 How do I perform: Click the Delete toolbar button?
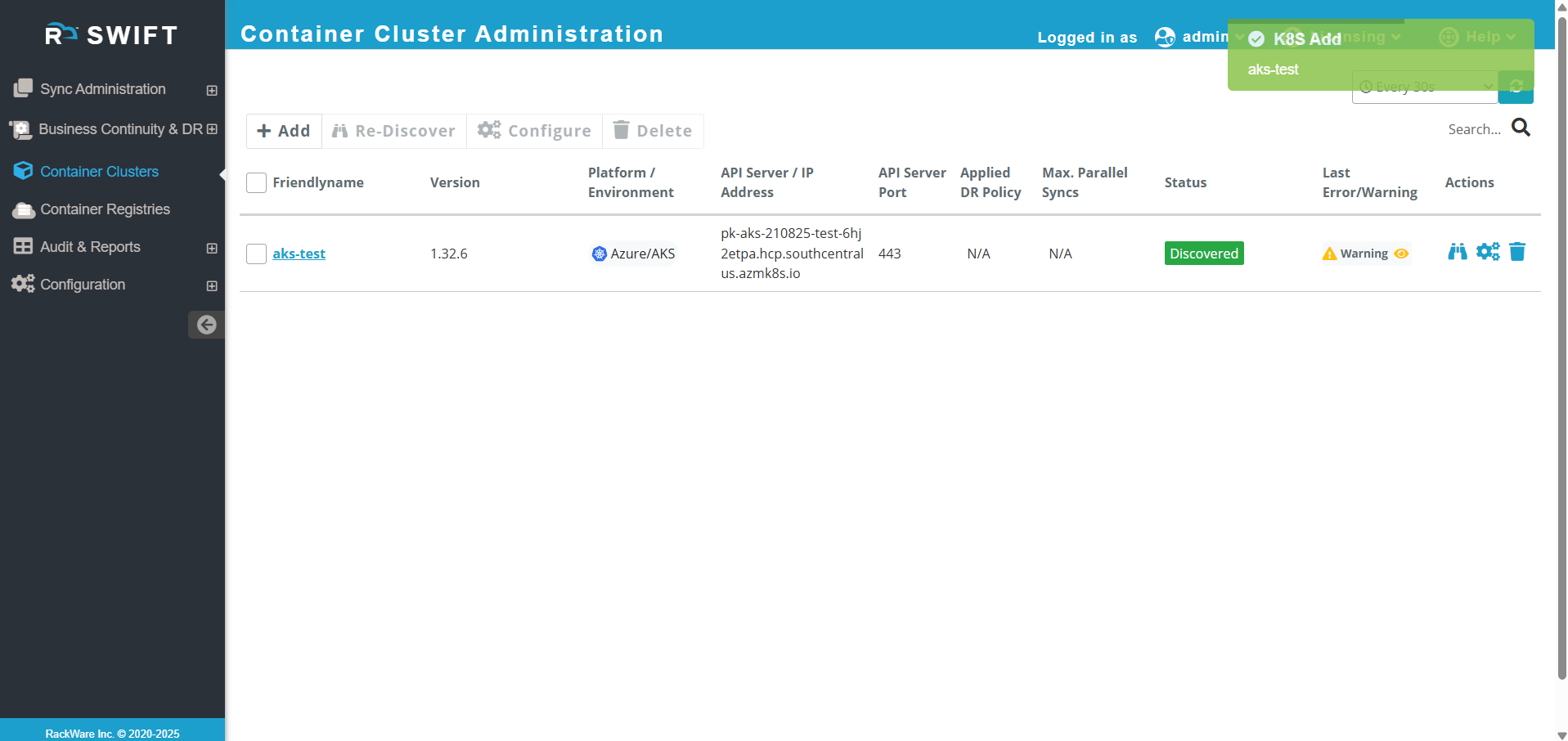[x=653, y=131]
